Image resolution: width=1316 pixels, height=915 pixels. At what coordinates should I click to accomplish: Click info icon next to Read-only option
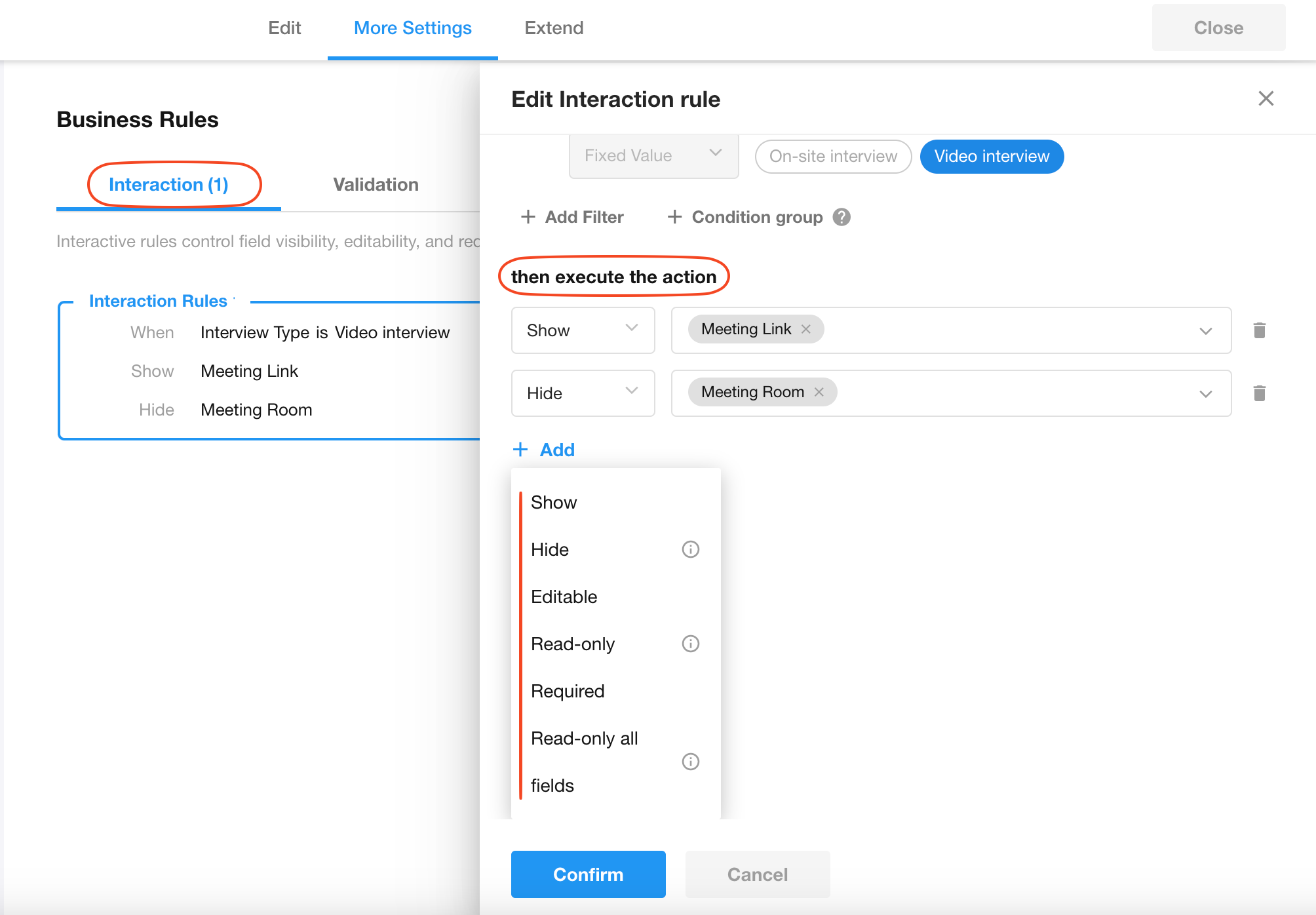[x=690, y=644]
